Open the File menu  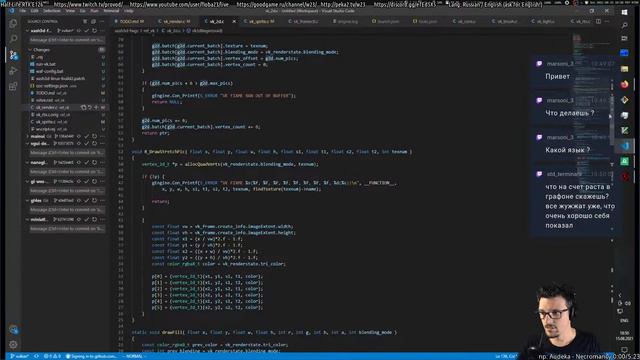coord(23,11)
